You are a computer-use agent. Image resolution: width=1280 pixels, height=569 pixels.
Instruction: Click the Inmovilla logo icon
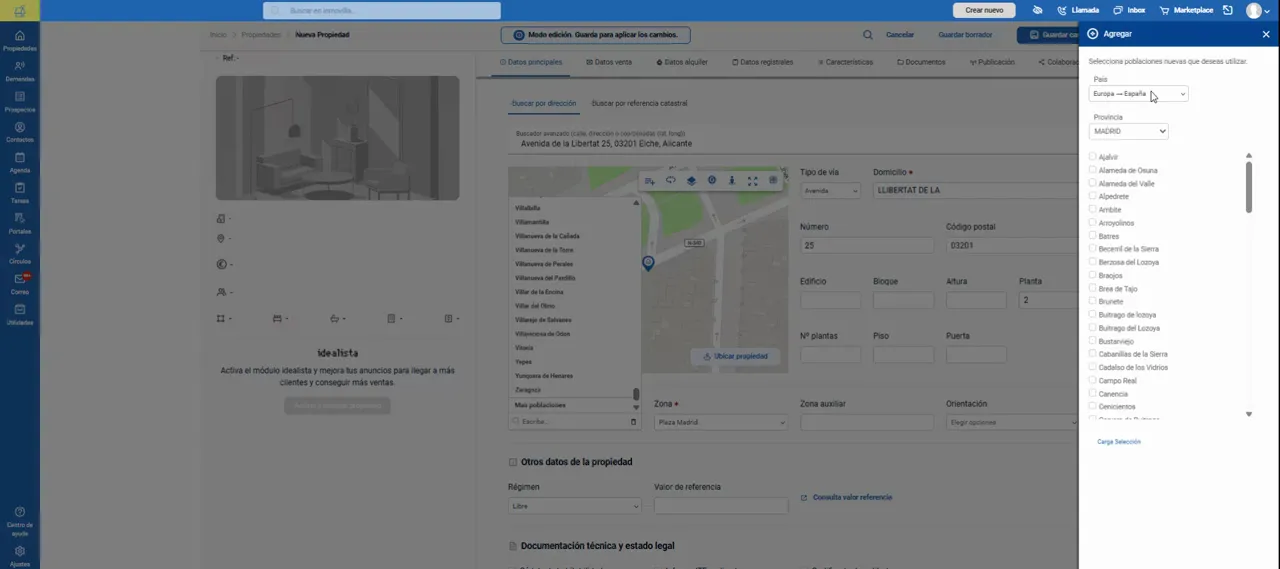tap(19, 11)
